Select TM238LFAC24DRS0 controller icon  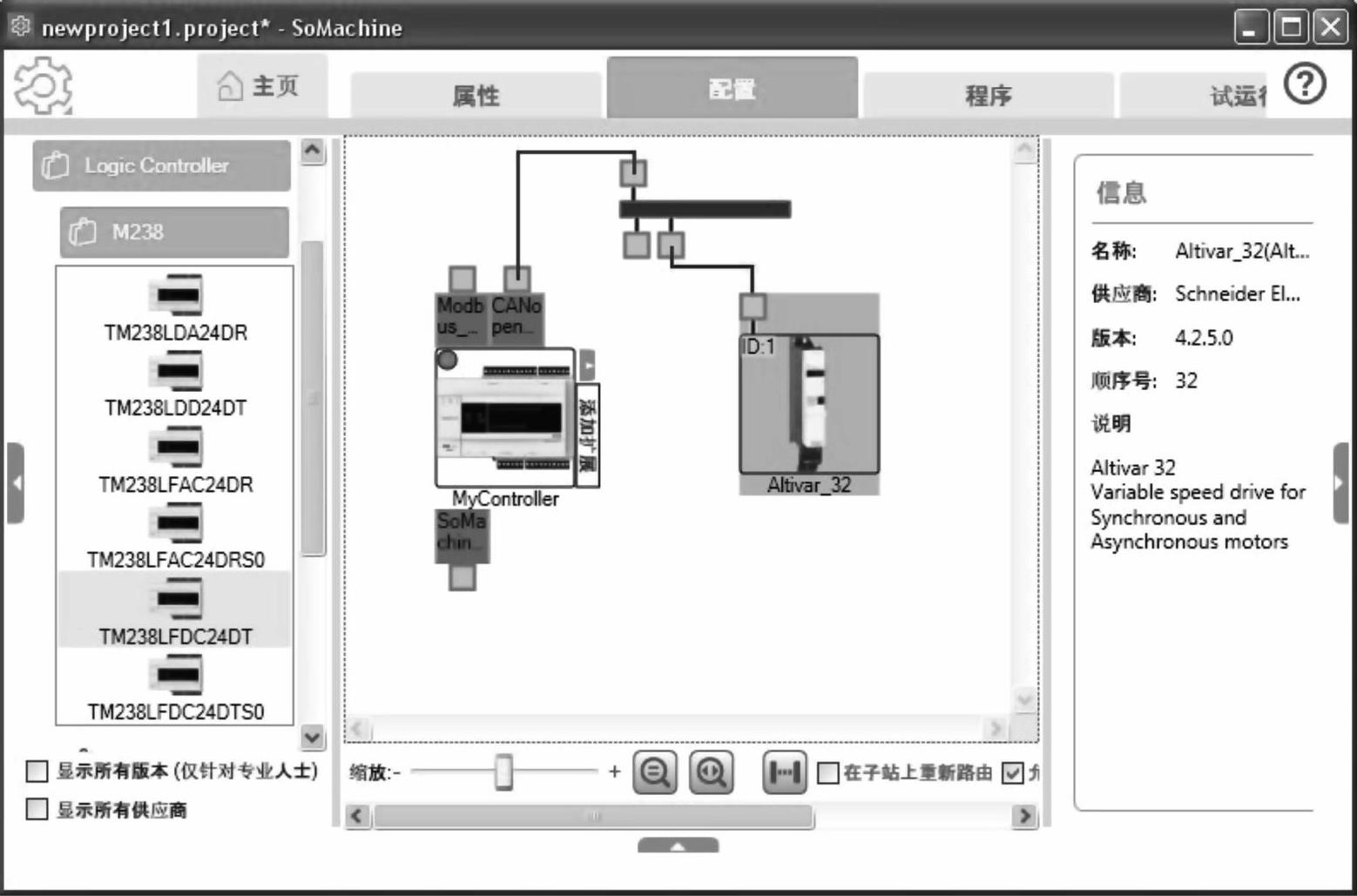[176, 523]
